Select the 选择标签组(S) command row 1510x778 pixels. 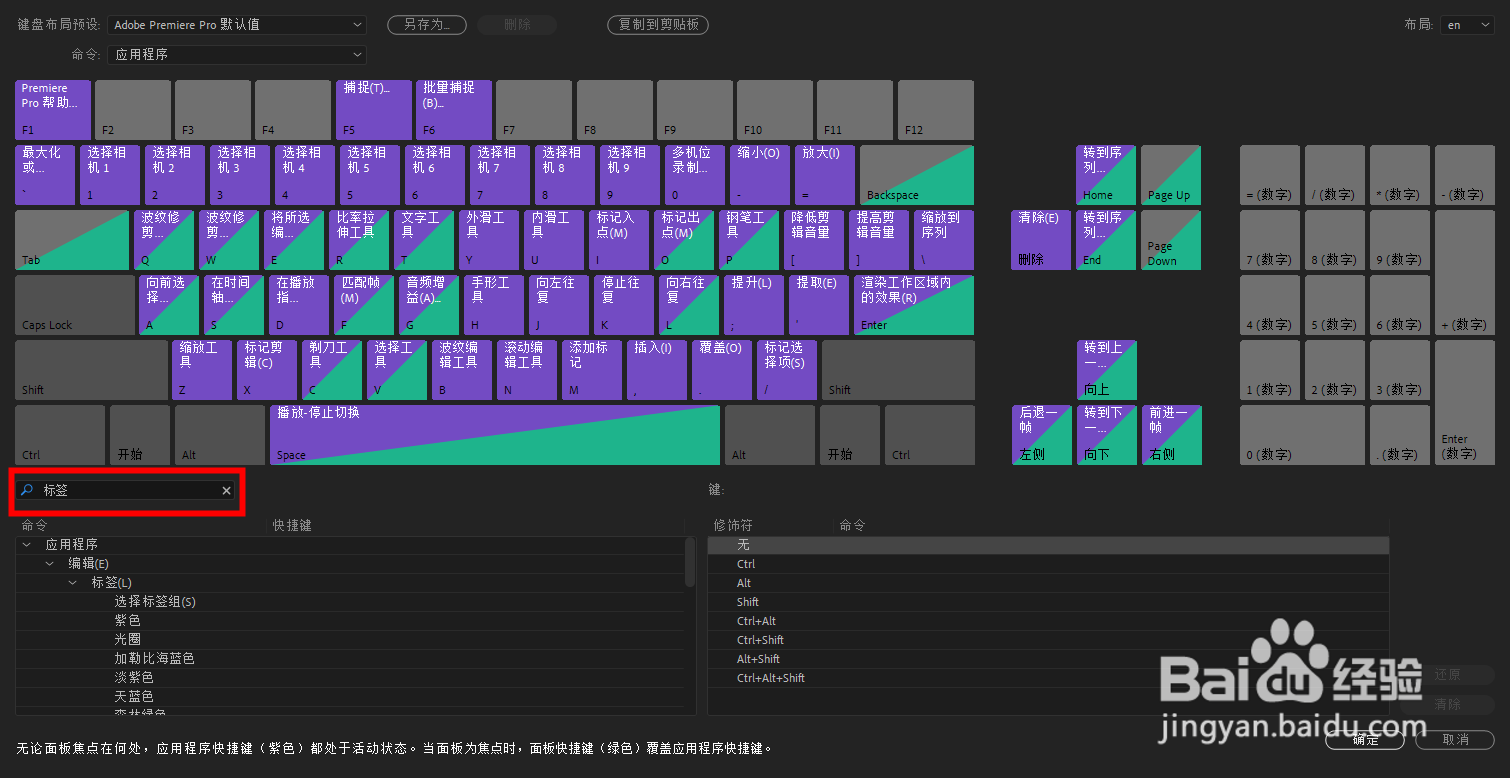pos(350,602)
